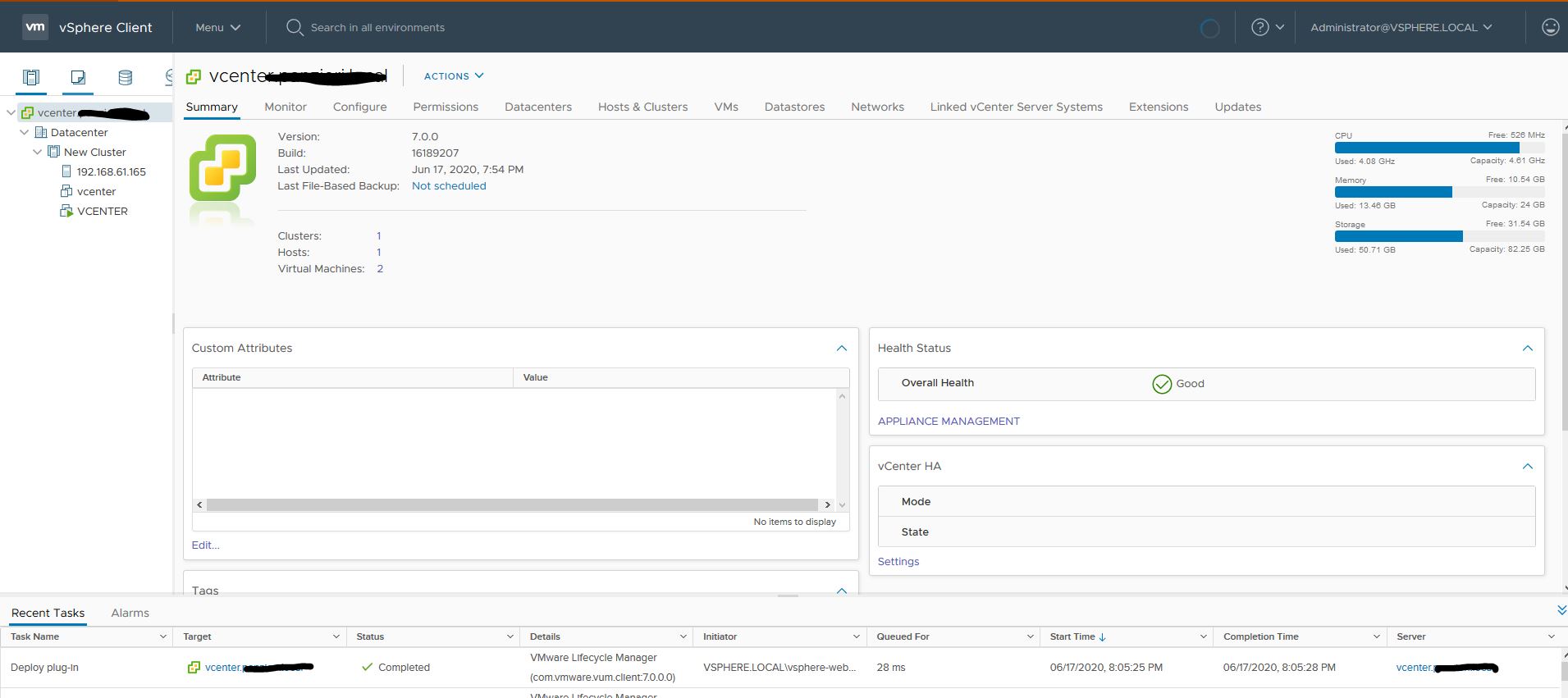Collapse the Health Status card
The height and width of the screenshot is (698, 1568).
pos(1527,349)
